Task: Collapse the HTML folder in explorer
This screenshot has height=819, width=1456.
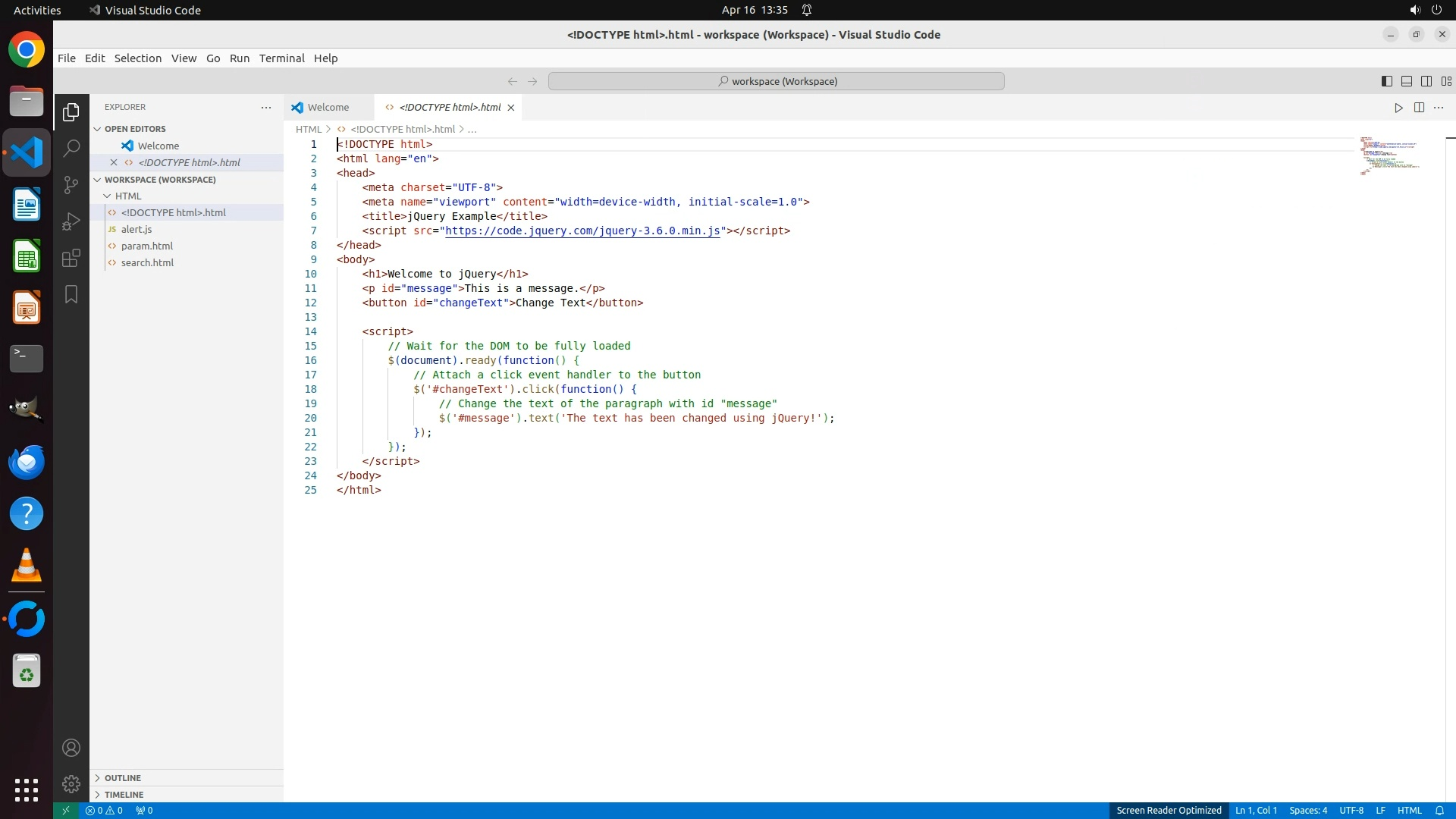Action: [127, 196]
